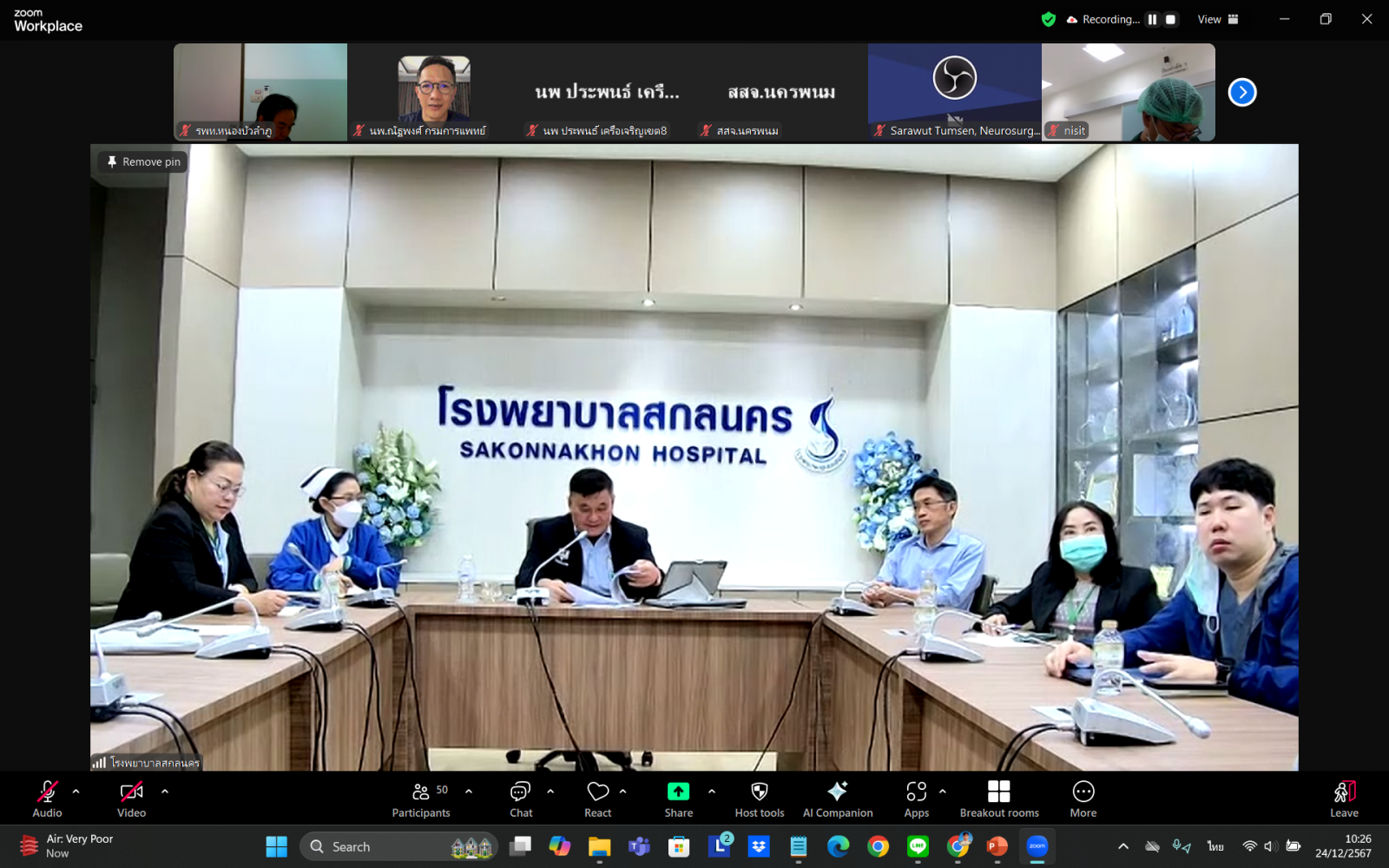Expand the Participants options arrow
1389x868 pixels.
pos(469,792)
